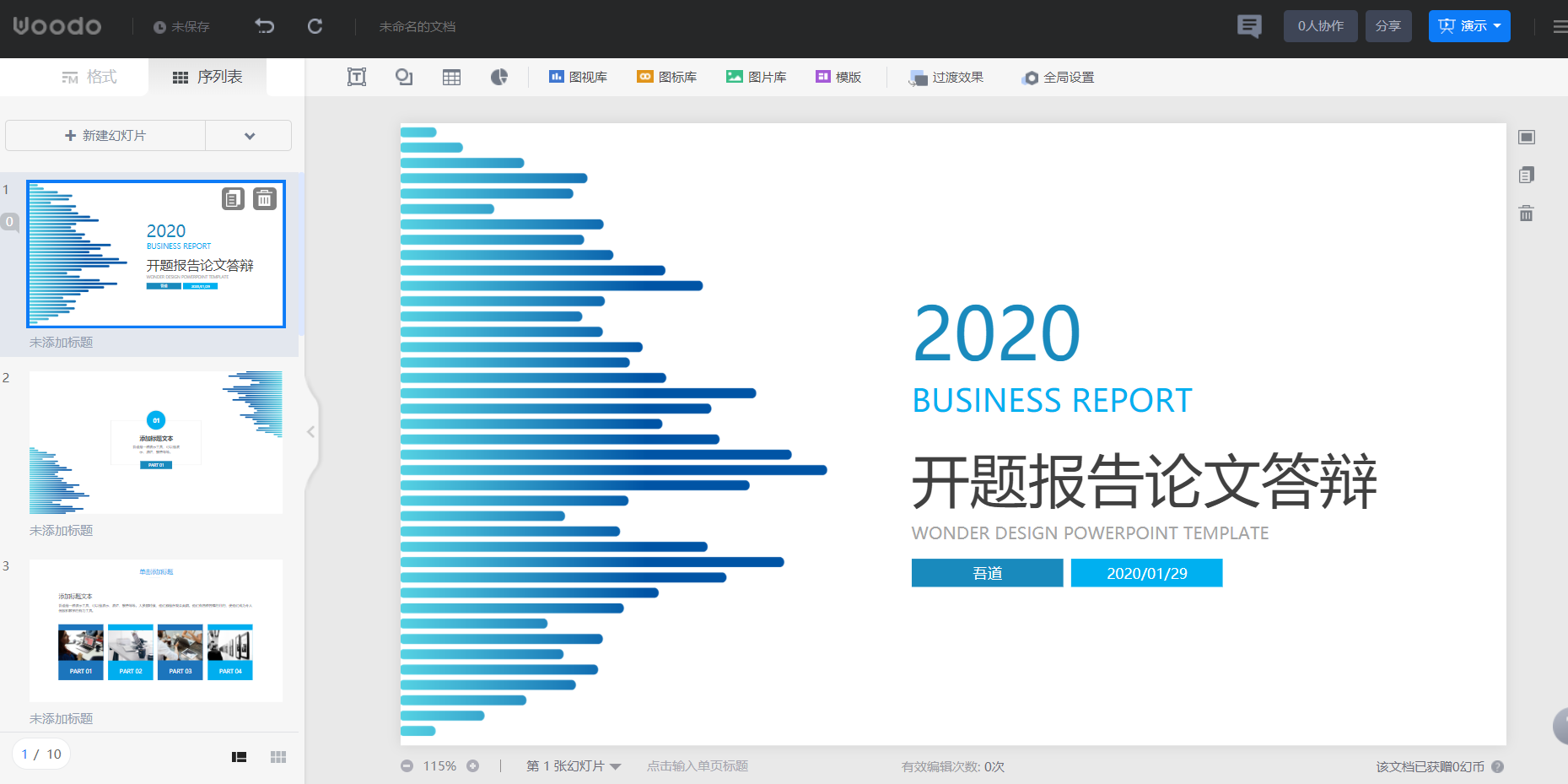Click slide 1 comment count badge
Screen dimensions: 1568x784
pyautogui.click(x=9, y=222)
